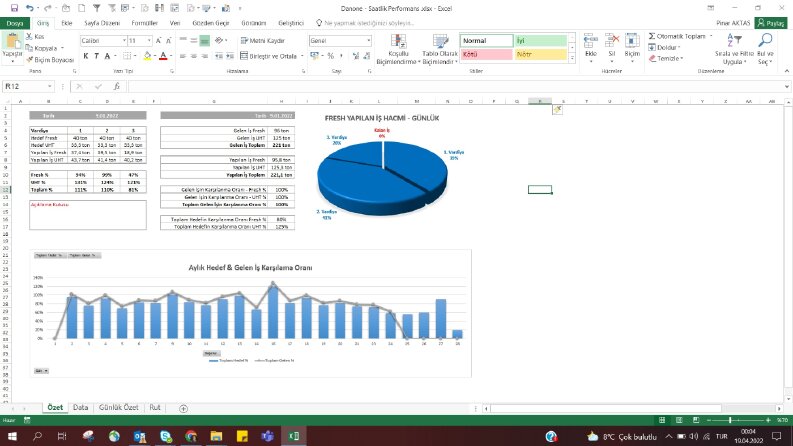
Task: Open text orientation options
Action: 220,40
